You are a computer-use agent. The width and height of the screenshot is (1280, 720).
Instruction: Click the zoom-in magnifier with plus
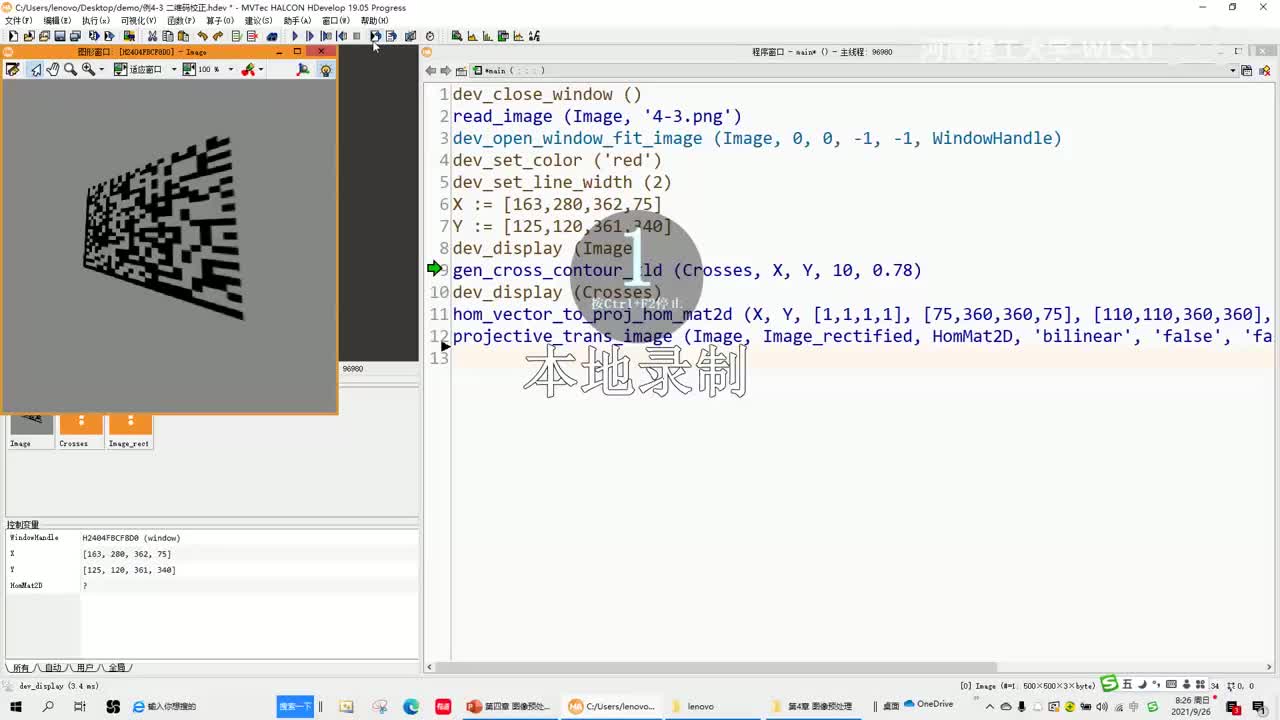pos(88,69)
